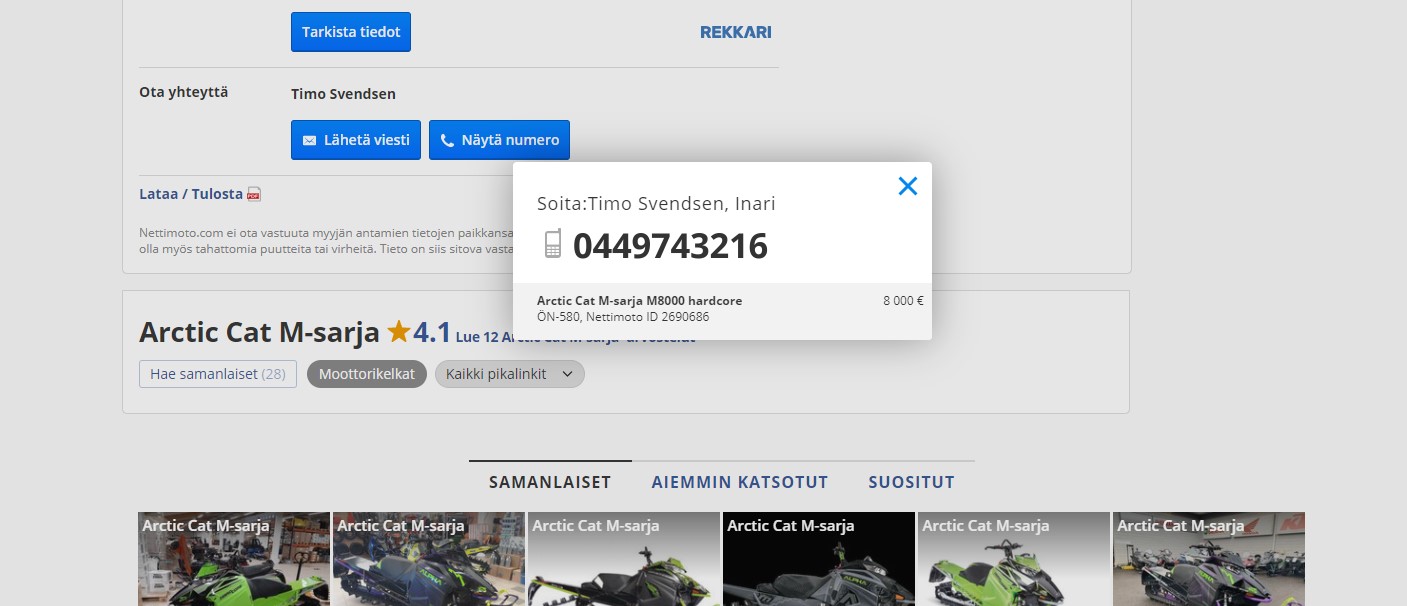
Task: Open first Arctic Cat M-sarja thumbnail
Action: click(x=234, y=559)
